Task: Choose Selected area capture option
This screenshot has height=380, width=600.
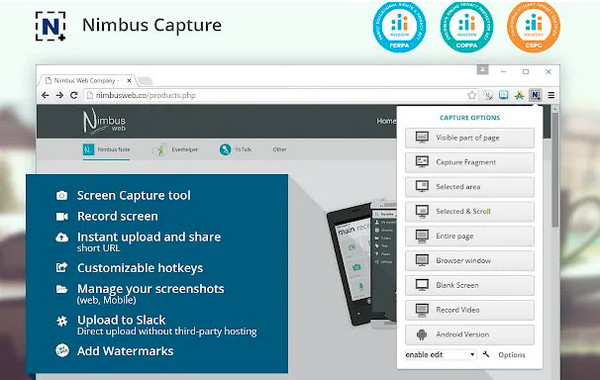Action: point(470,187)
